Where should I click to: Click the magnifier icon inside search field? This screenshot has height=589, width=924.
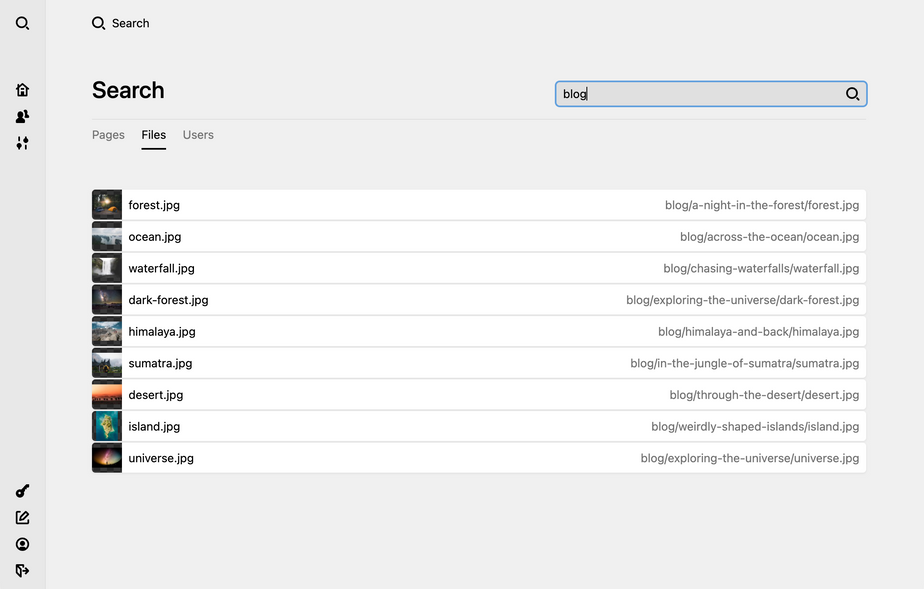852,94
